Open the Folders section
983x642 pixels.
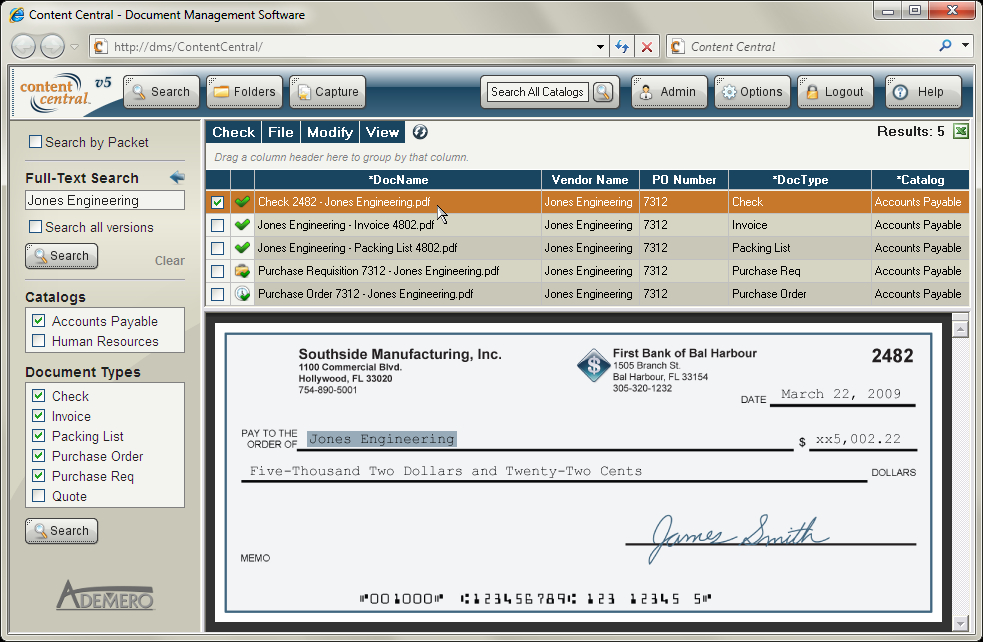(x=244, y=92)
